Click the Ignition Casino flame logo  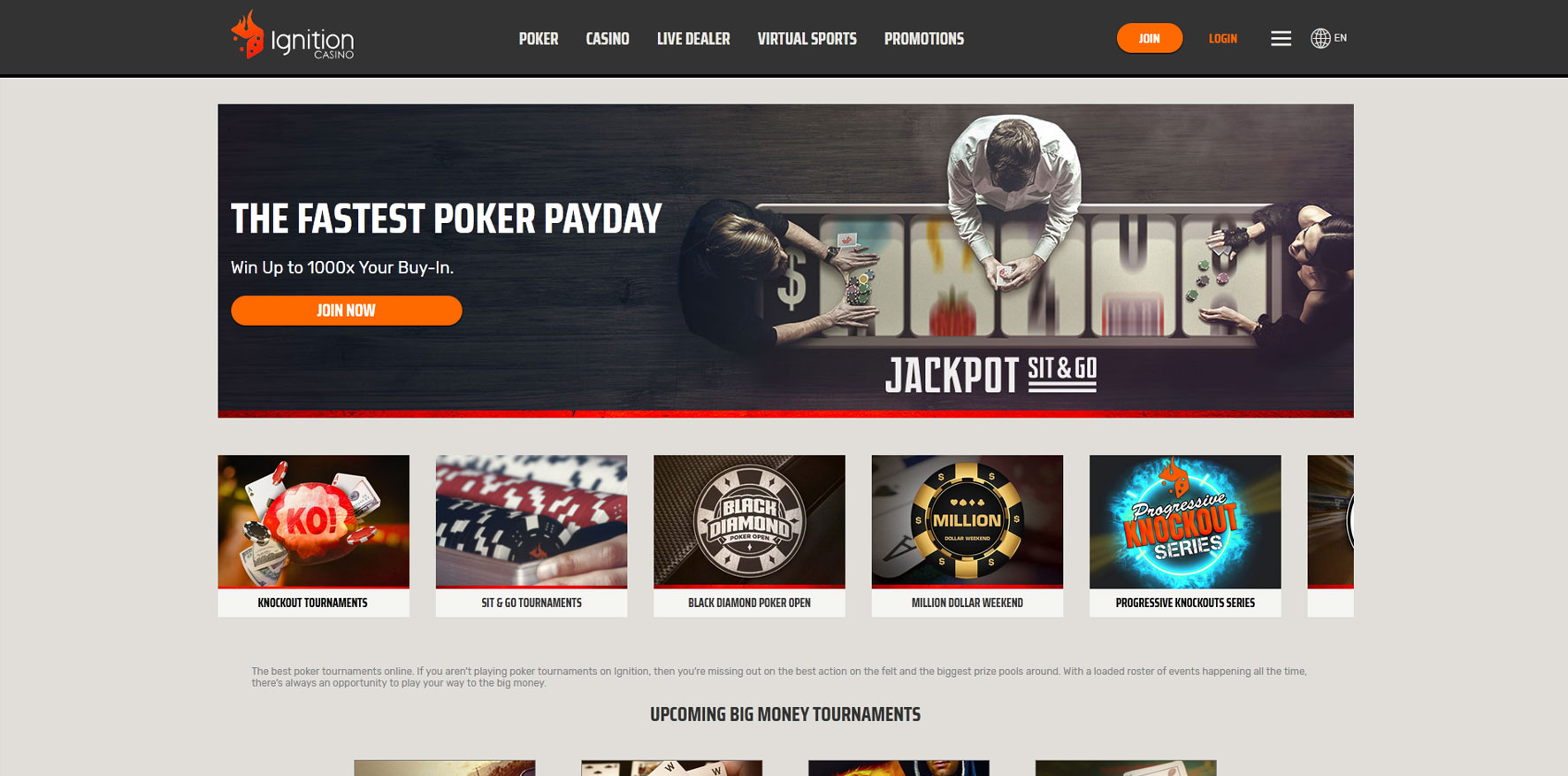click(x=292, y=36)
